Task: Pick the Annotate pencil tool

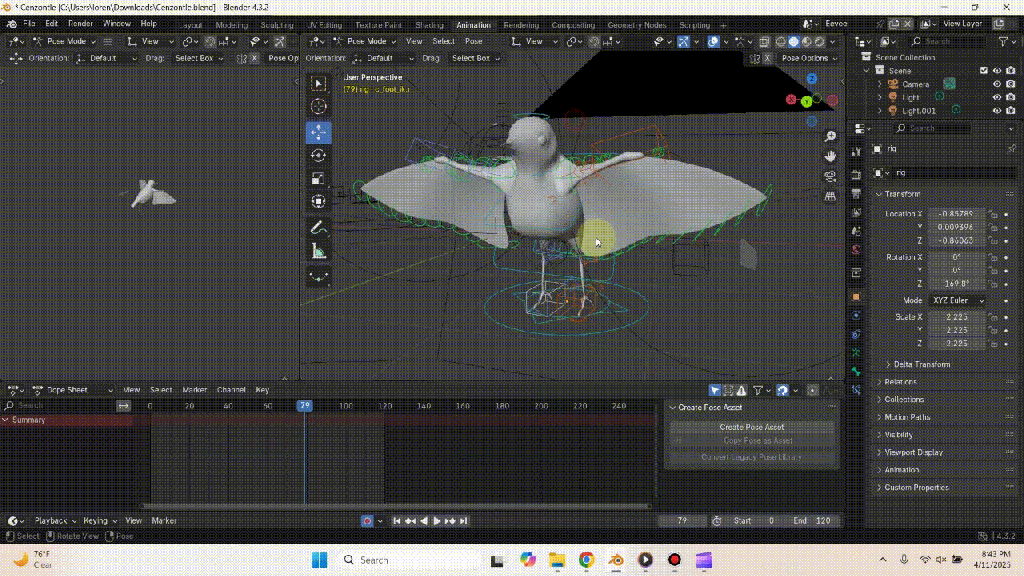Action: click(x=319, y=227)
